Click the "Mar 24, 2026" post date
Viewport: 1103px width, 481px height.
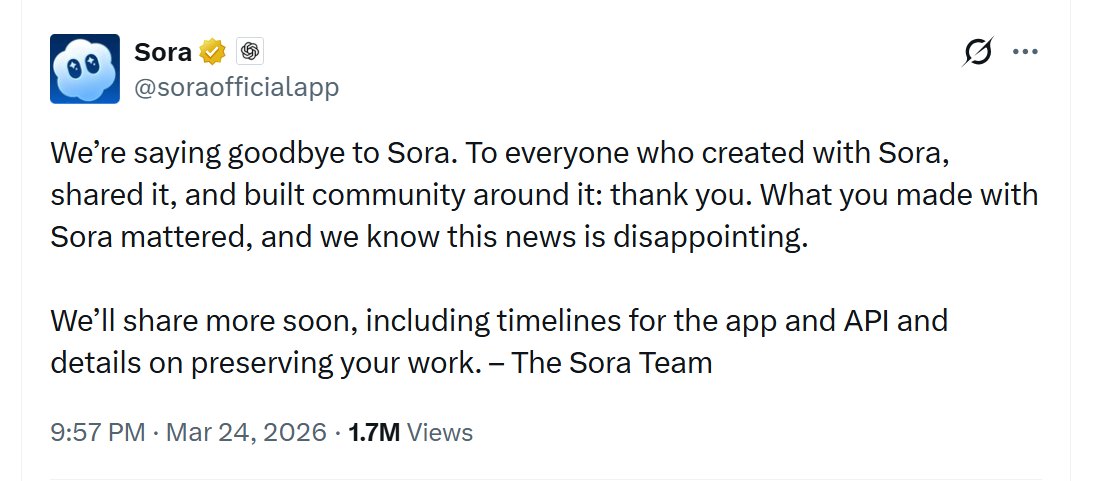tap(246, 432)
